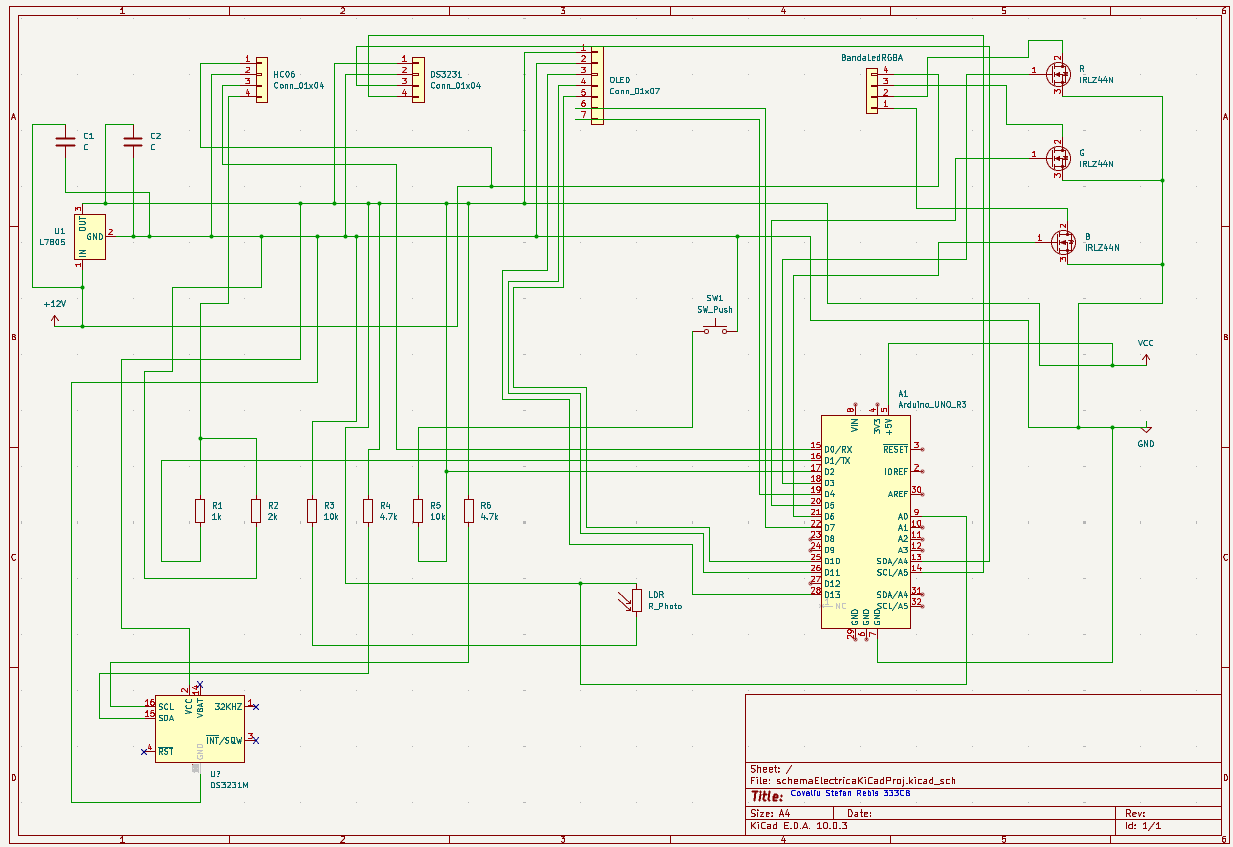Viewport: 1233px width, 847px height.
Task: Click the 'VBAT' pin label
Action: pos(201,709)
